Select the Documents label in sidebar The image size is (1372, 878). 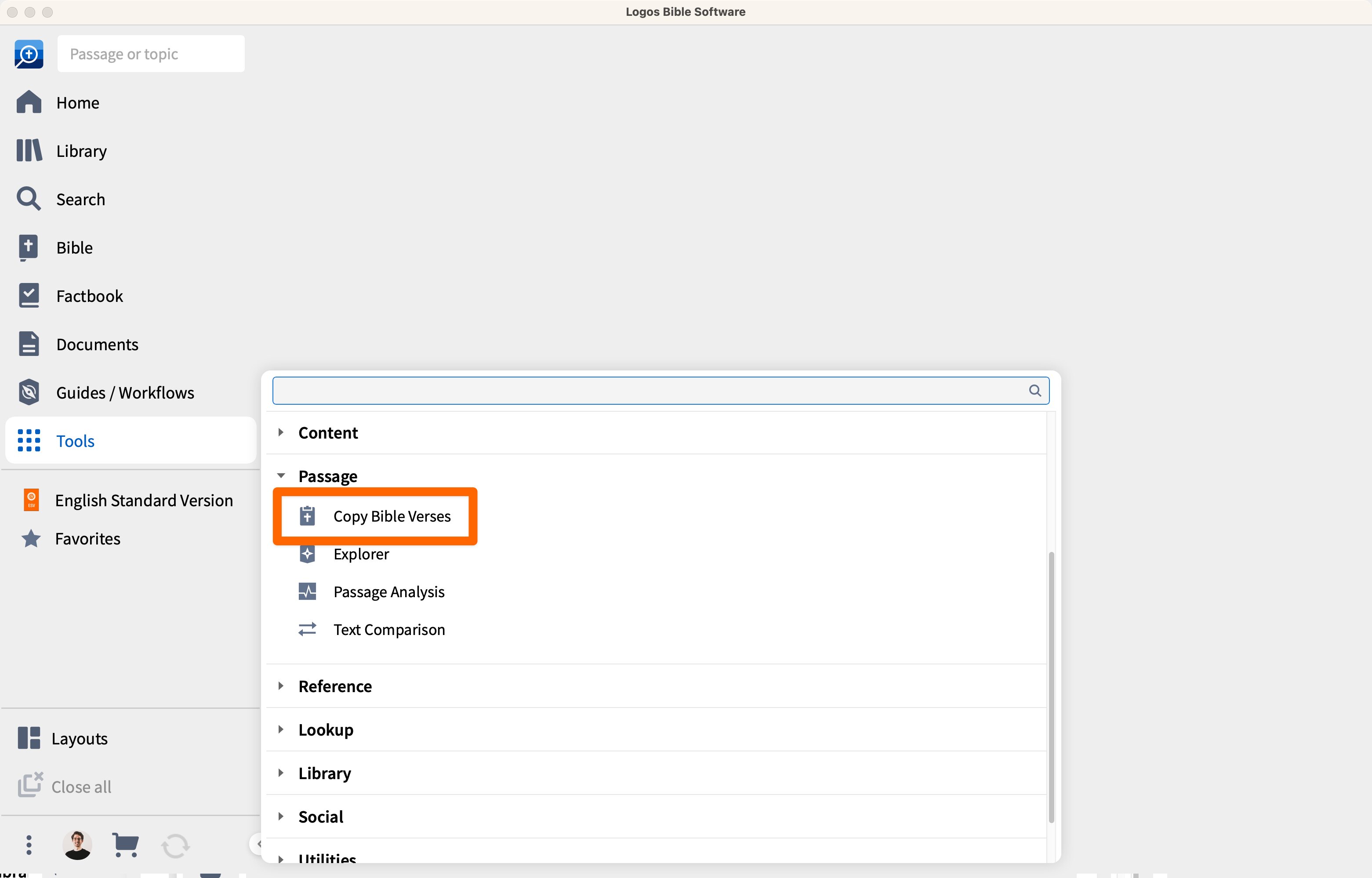[98, 345]
